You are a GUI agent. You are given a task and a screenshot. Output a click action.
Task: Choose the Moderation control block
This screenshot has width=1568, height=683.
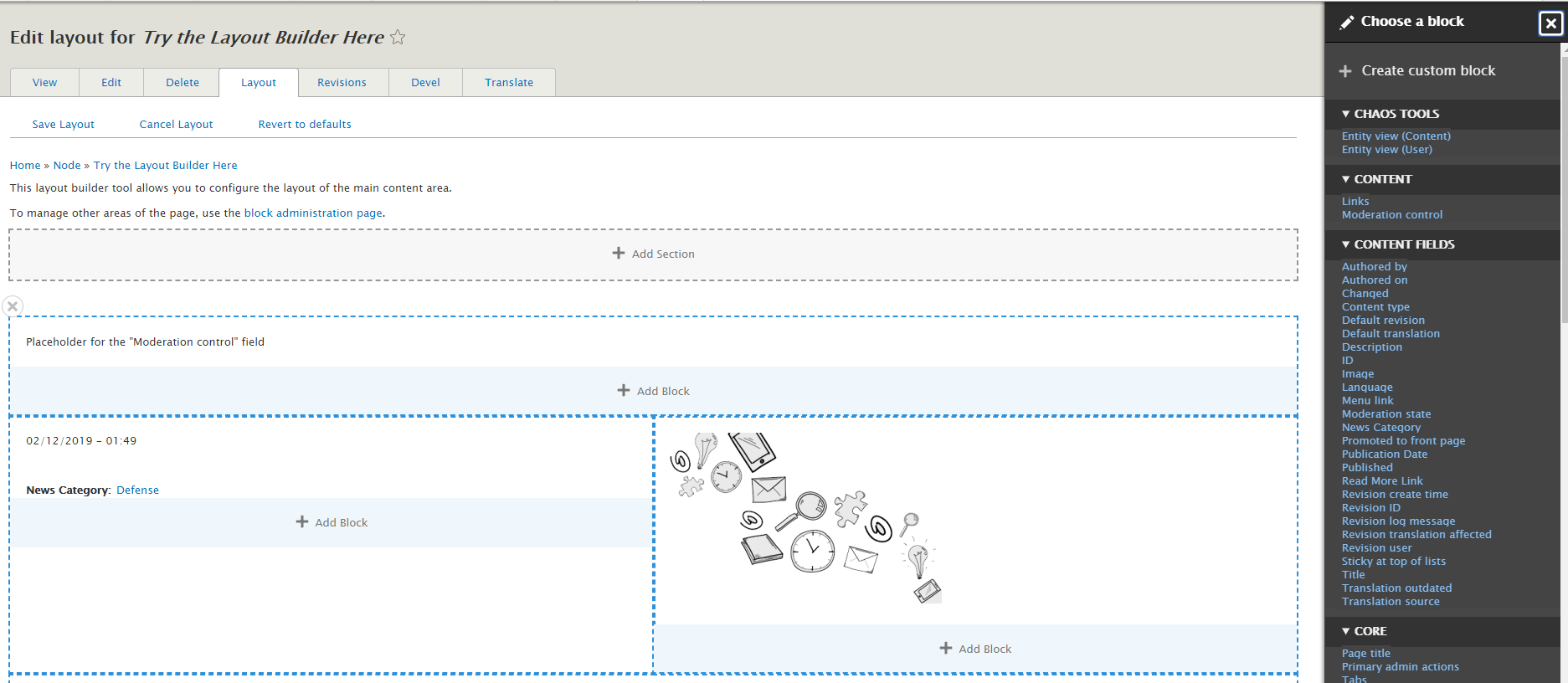[x=1392, y=215]
